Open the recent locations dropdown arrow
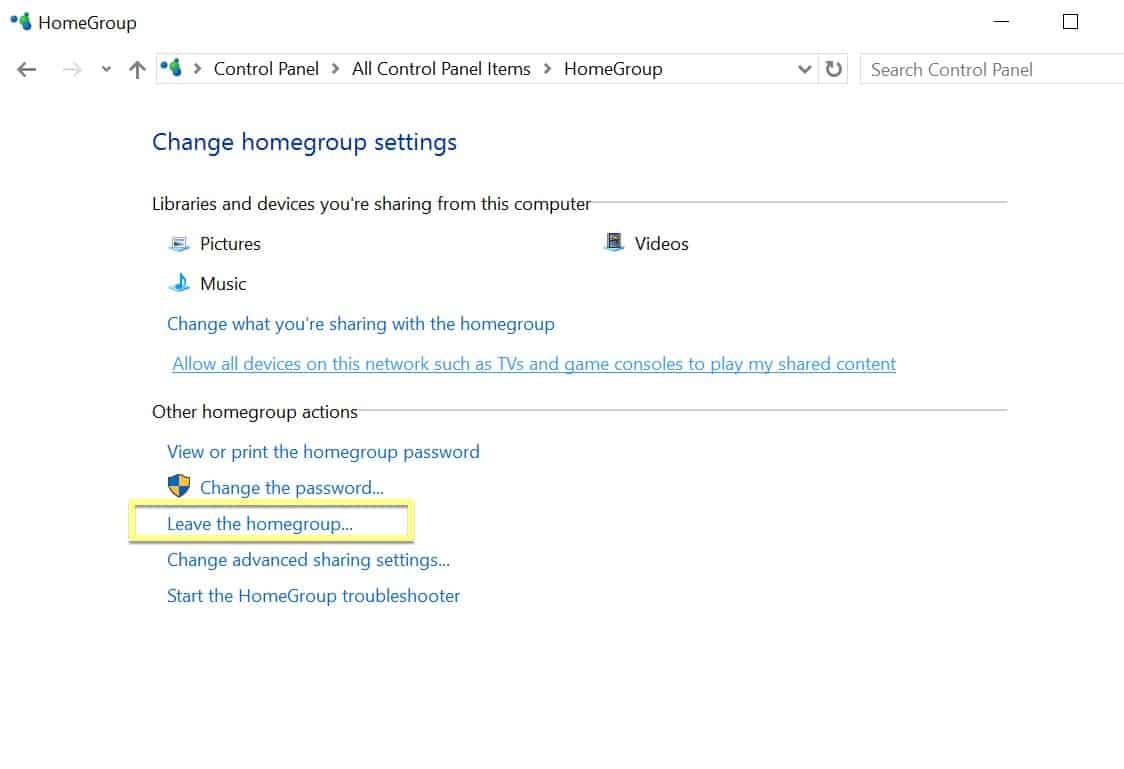Viewport: 1124px width, 769px height. 106,70
